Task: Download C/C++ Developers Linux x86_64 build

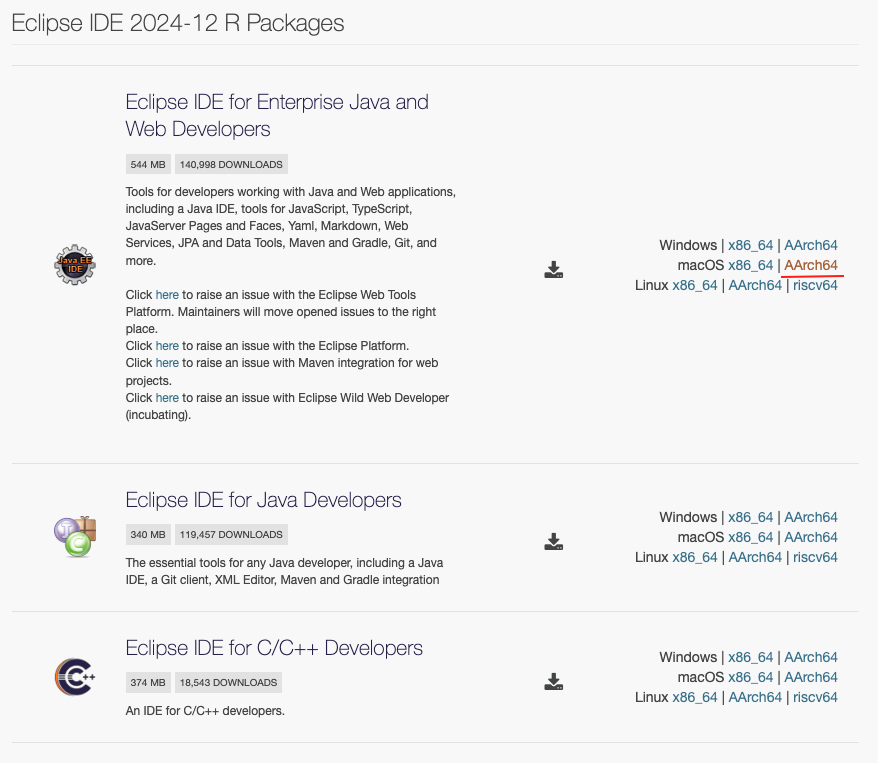Action: click(x=695, y=698)
